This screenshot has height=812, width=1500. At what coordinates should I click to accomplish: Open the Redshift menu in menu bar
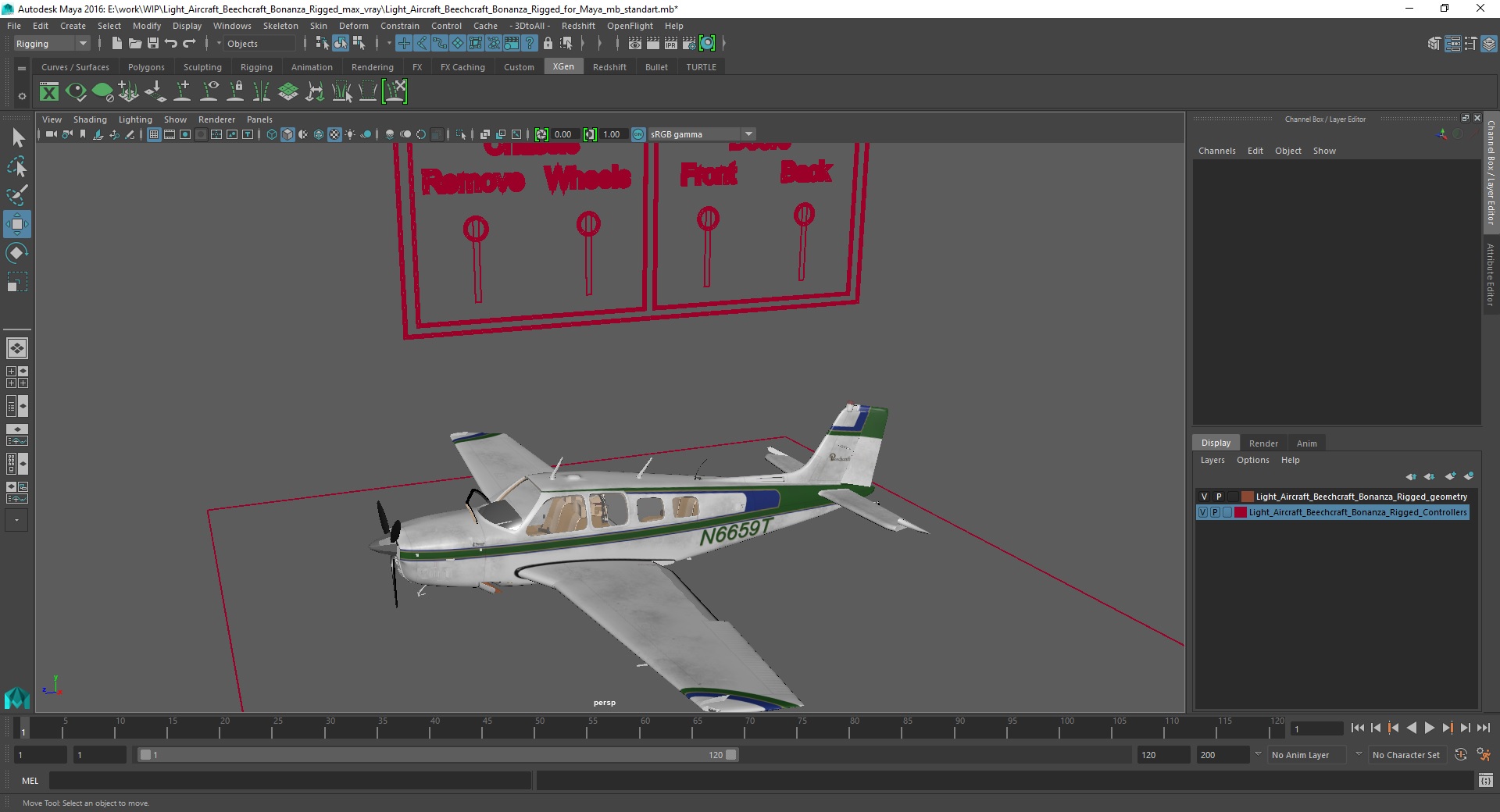pyautogui.click(x=578, y=26)
